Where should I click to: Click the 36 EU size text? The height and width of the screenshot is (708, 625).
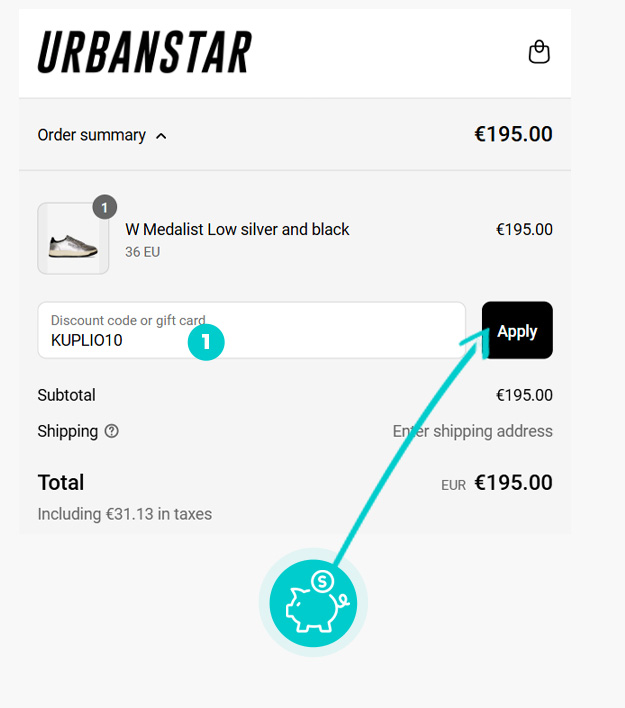142,252
